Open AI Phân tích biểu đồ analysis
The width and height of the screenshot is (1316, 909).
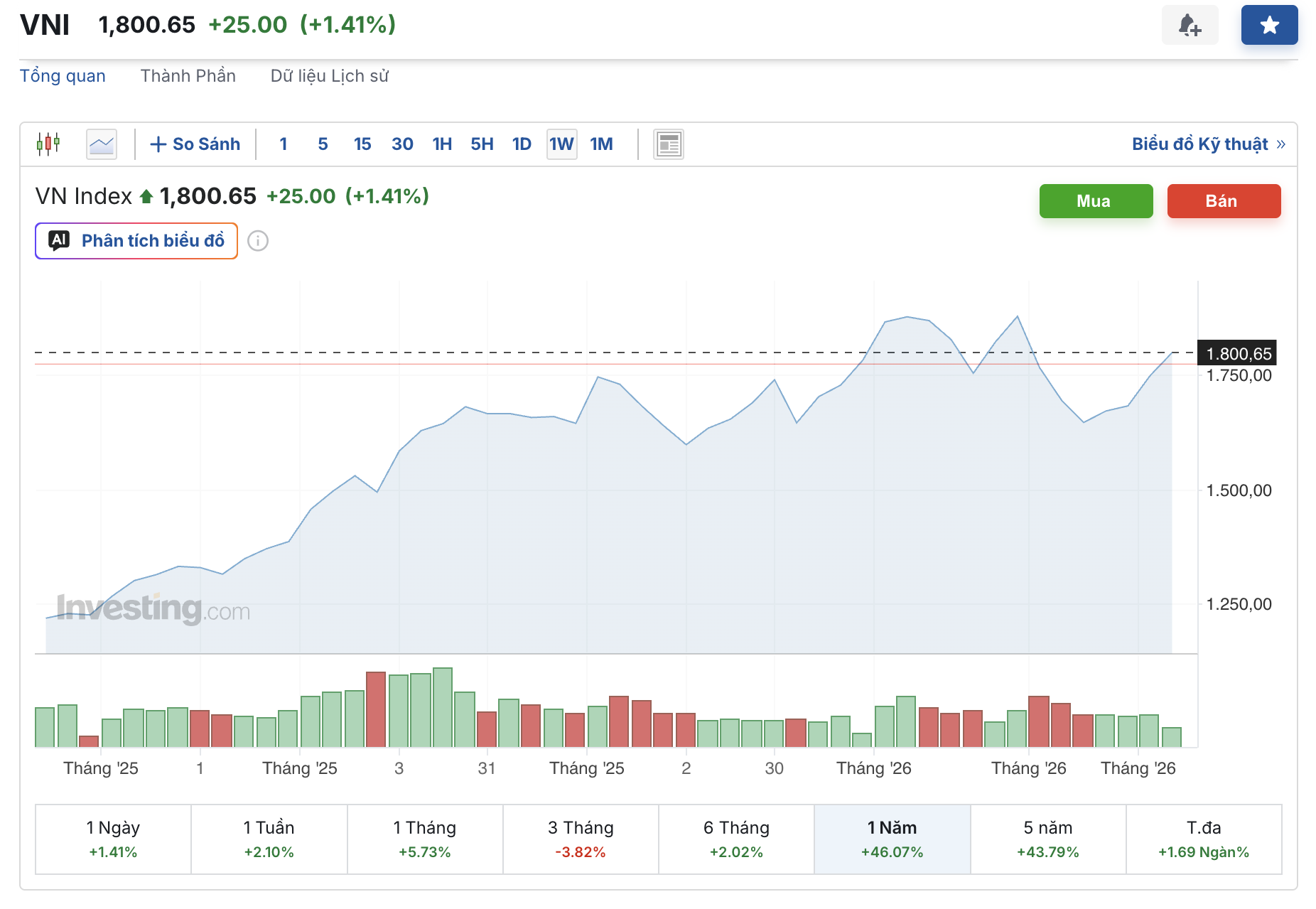pos(136,241)
